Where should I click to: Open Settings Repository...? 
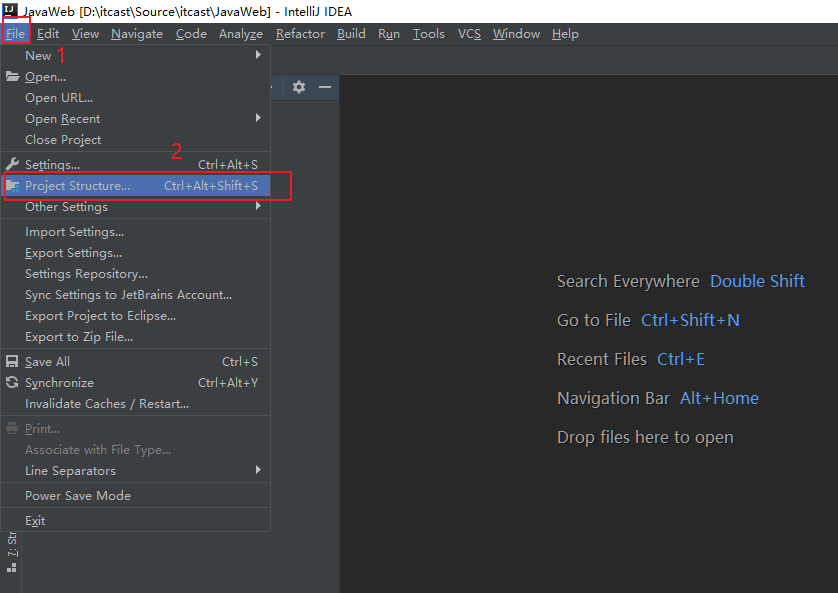pos(136,274)
